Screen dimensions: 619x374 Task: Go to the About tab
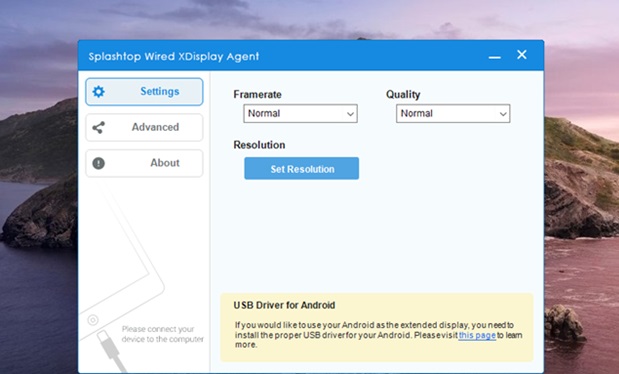click(x=144, y=163)
